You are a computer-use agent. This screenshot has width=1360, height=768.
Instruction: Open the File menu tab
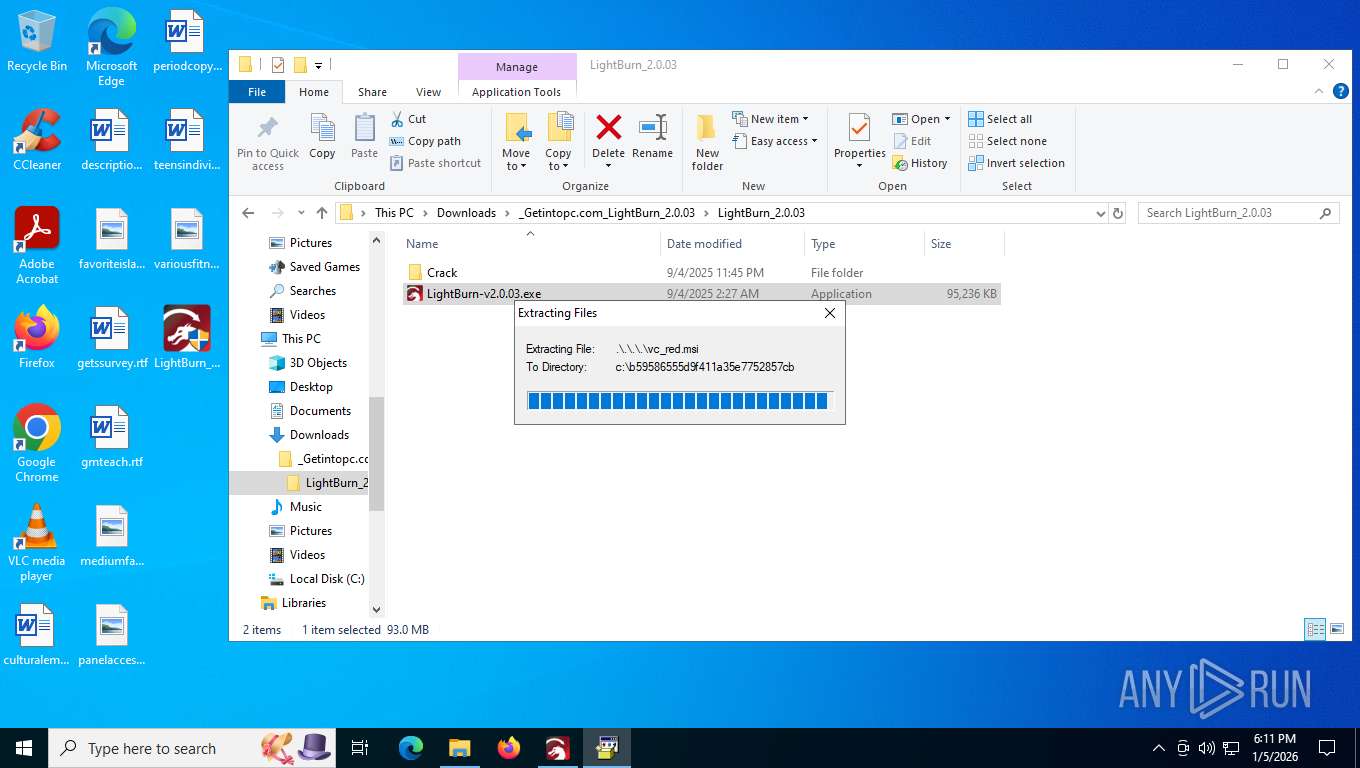coord(257,92)
